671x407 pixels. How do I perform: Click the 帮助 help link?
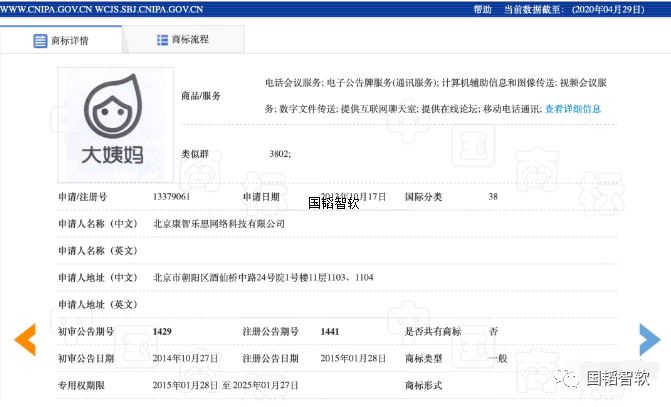(482, 9)
